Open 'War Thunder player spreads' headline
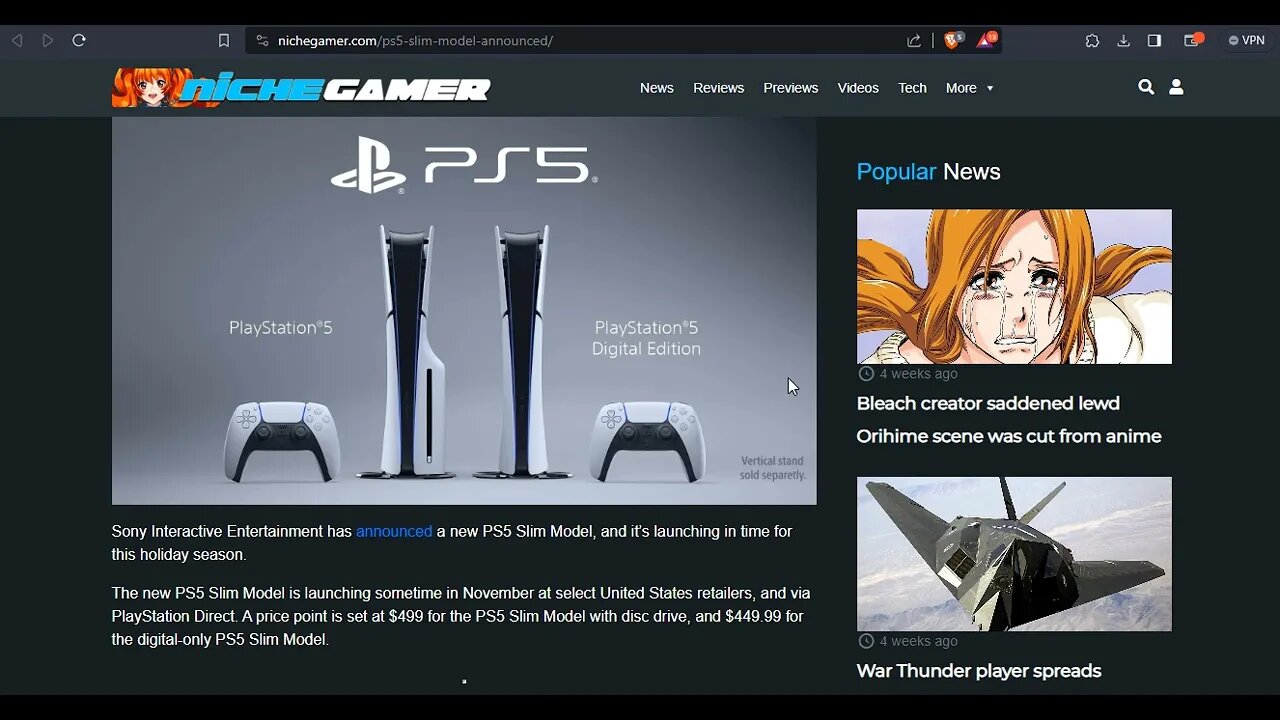 coord(979,671)
